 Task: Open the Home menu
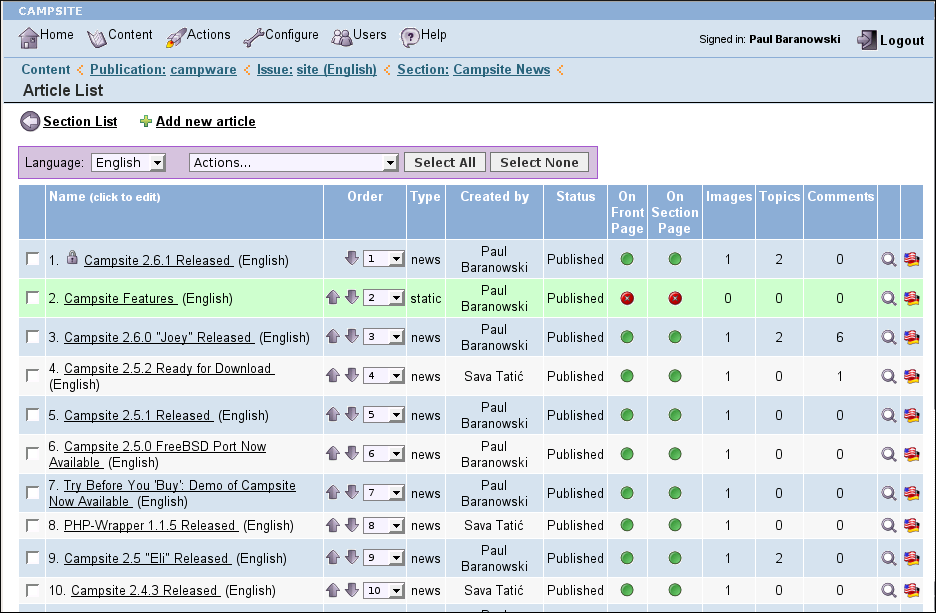tap(46, 36)
